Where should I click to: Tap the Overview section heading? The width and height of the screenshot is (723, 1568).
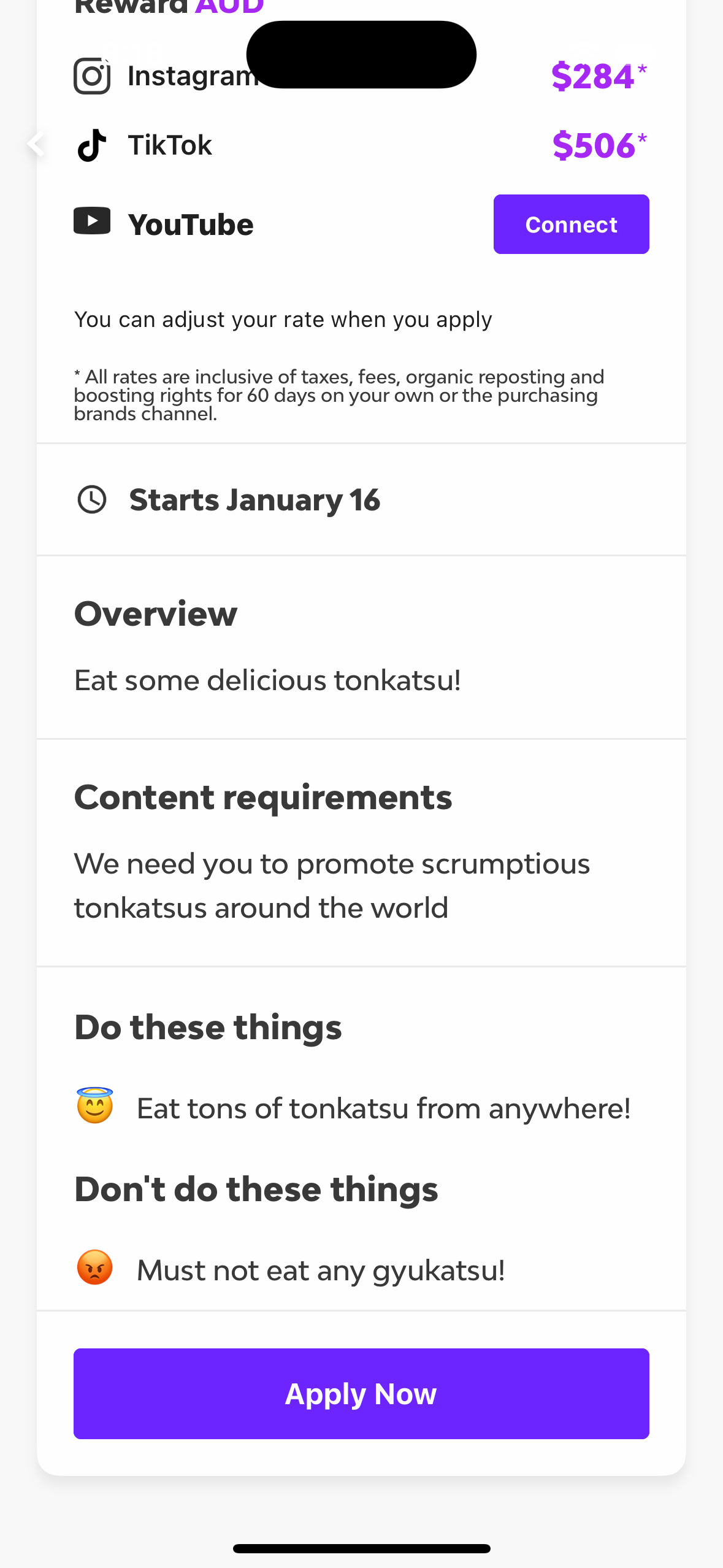tap(156, 613)
